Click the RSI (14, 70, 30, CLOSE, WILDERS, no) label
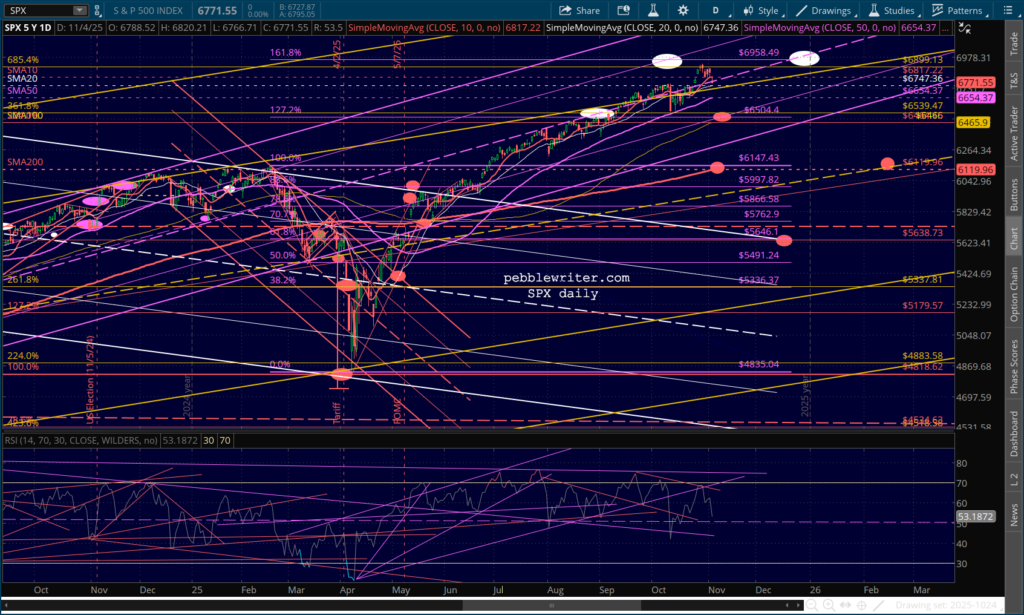Image resolution: width=1024 pixels, height=615 pixels. [x=81, y=441]
